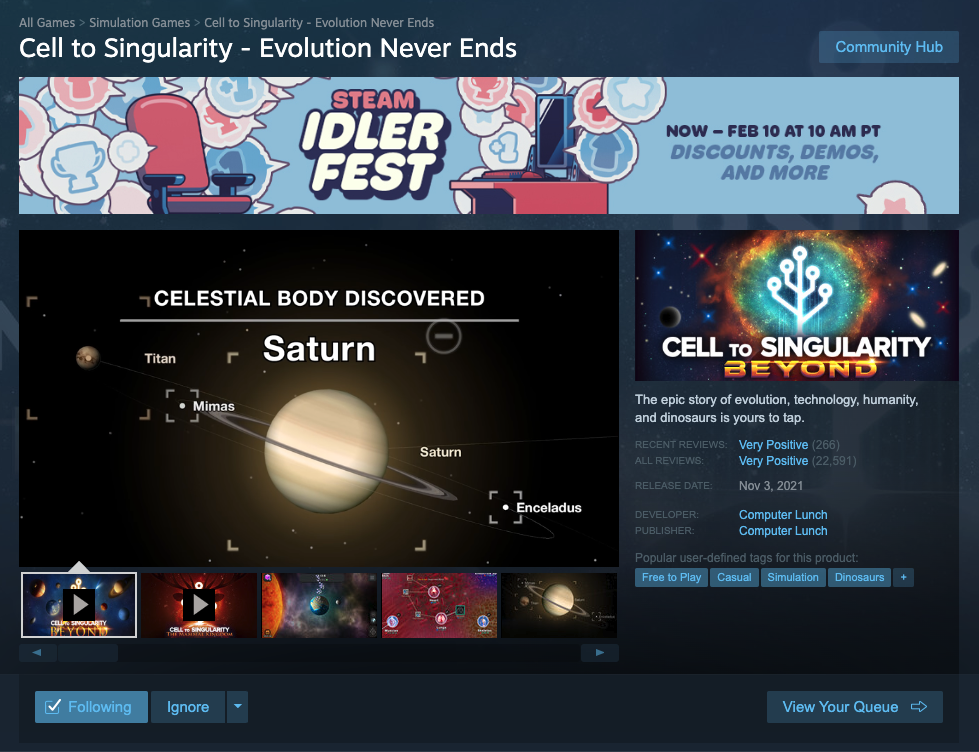Select the Dinosaurs tag
979x752 pixels.
pyautogui.click(x=859, y=577)
